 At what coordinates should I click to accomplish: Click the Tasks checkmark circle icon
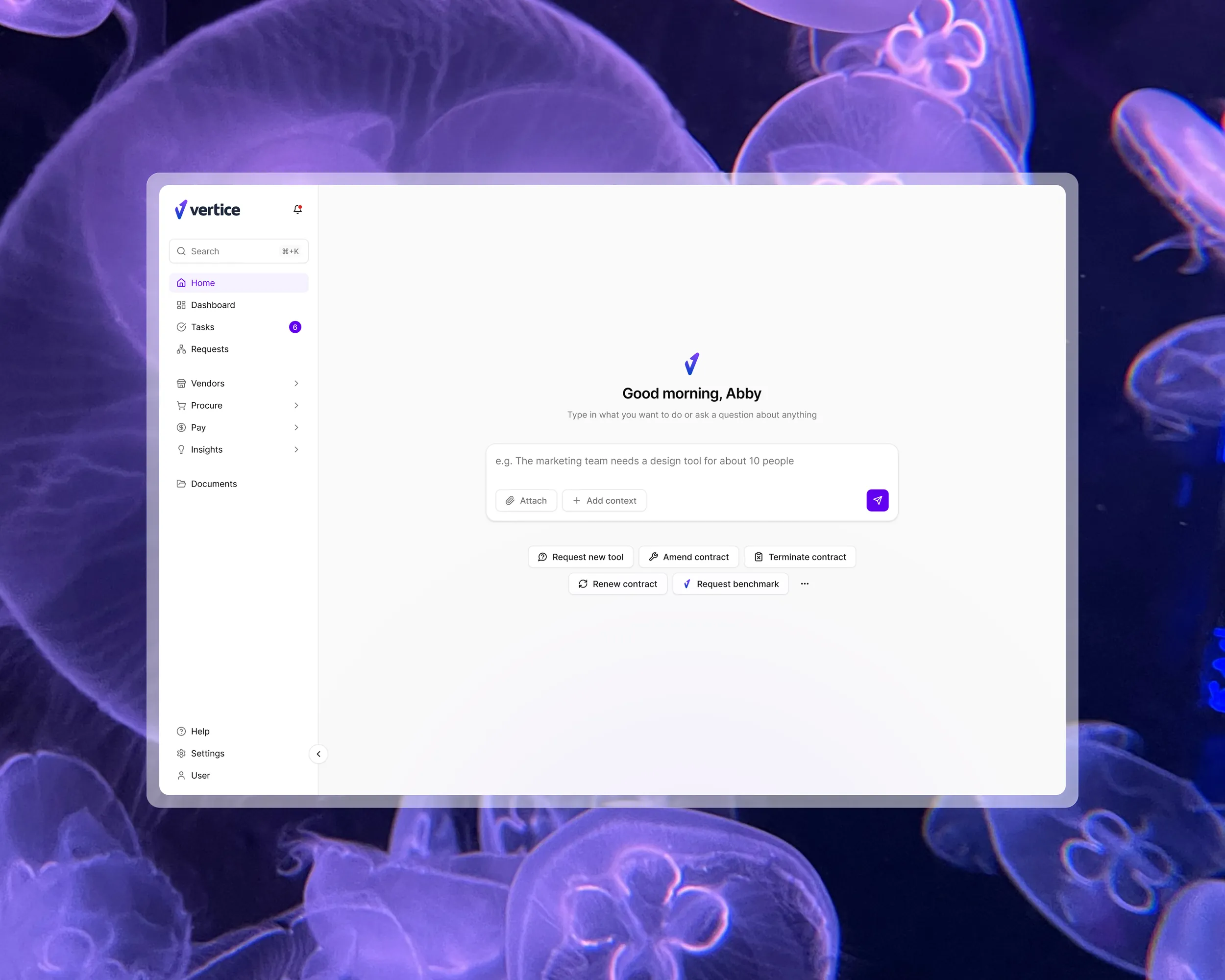181,327
